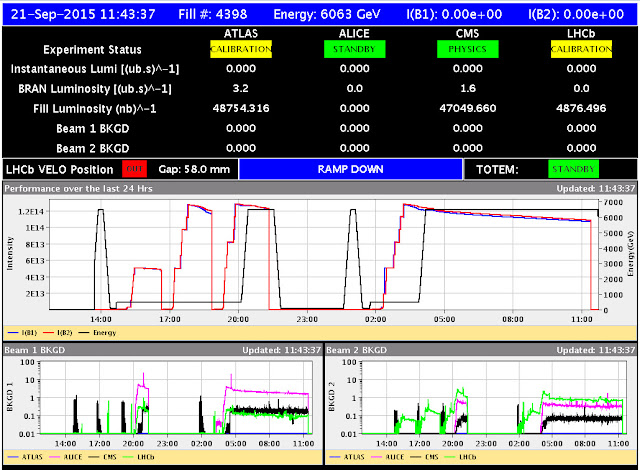
Task: Click the RAMP DOWN machine mode banner
Action: [x=351, y=169]
